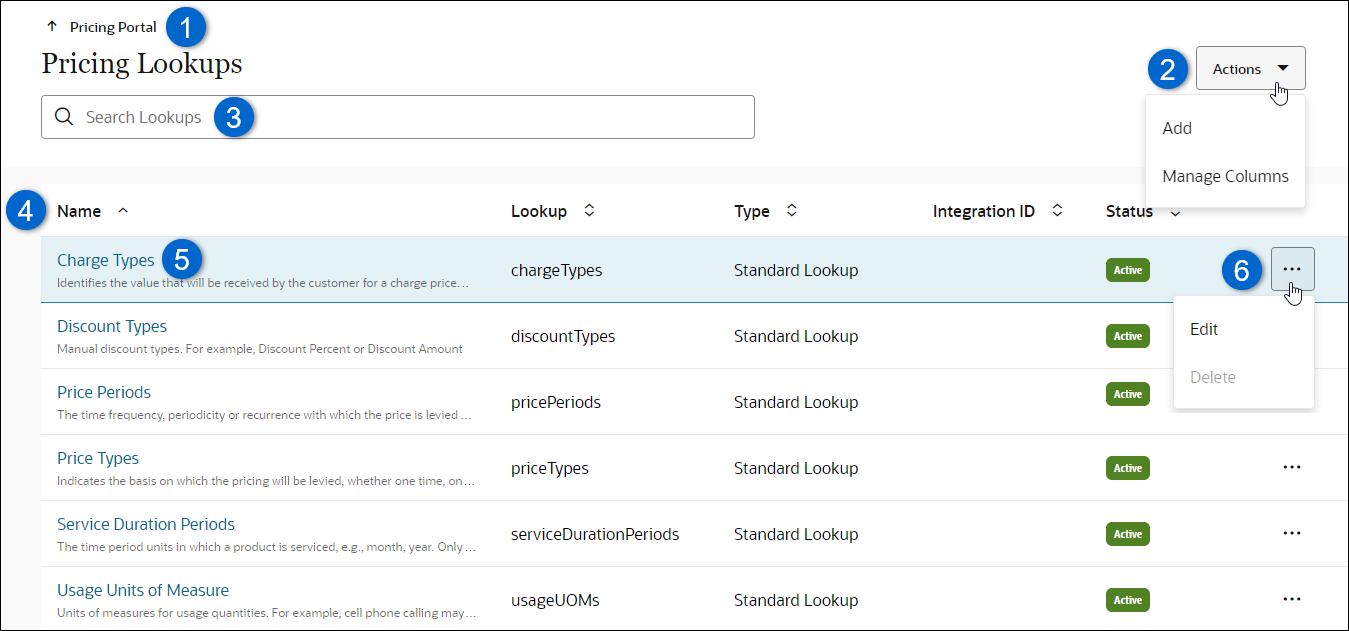Screen dimensions: 1349x631
Task: Open row actions ellipsis for Service Duration Periods
Action: coord(1292,533)
